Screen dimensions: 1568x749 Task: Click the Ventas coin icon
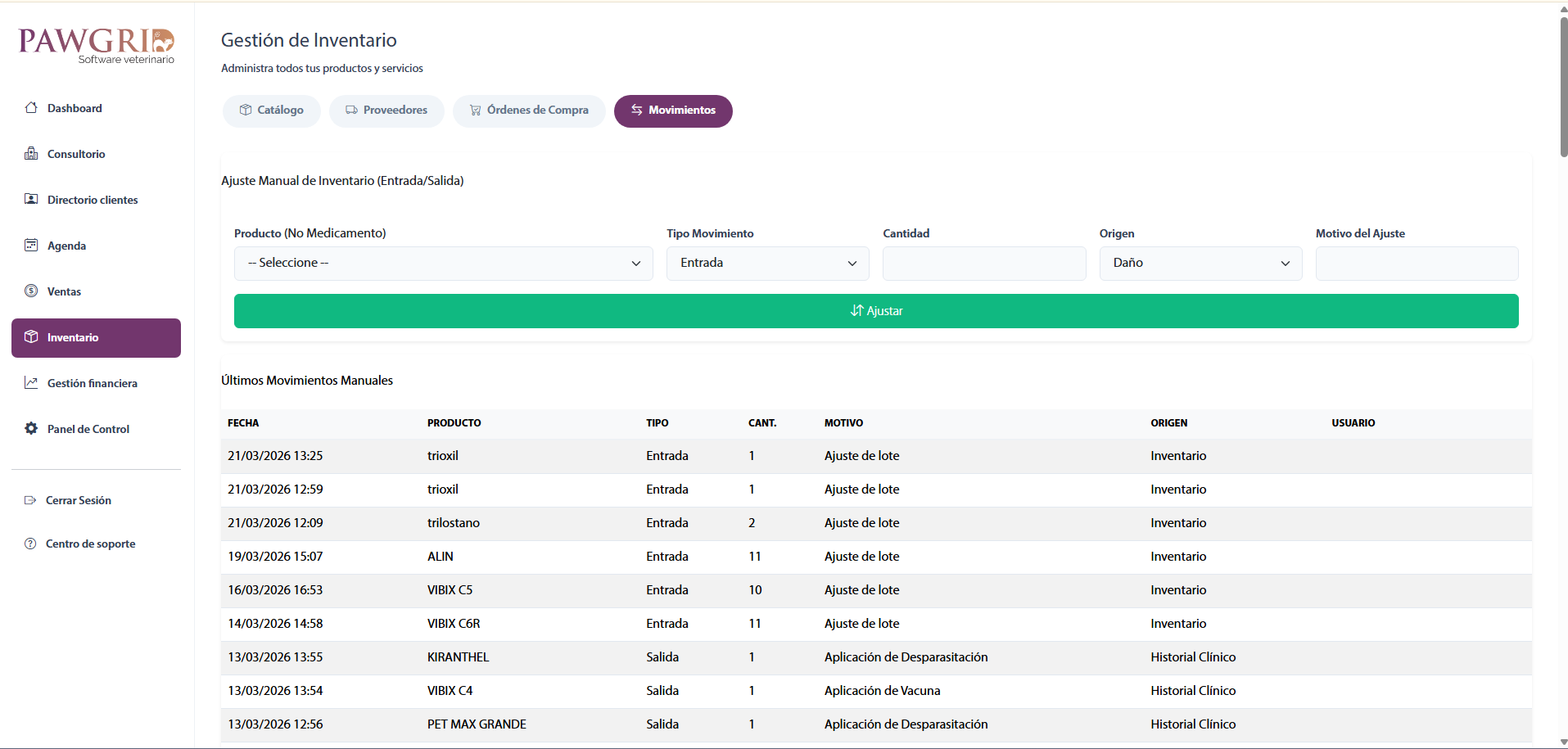(x=31, y=291)
